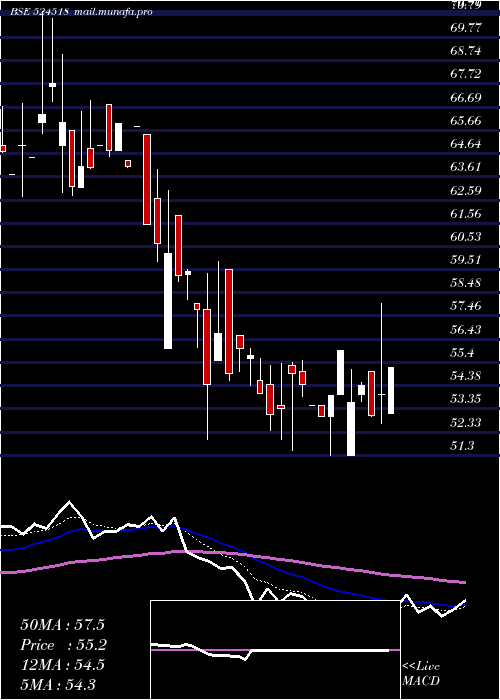This screenshot has width=500, height=700.
Task: Click the 64.64 price level label
Action: click(x=466, y=144)
